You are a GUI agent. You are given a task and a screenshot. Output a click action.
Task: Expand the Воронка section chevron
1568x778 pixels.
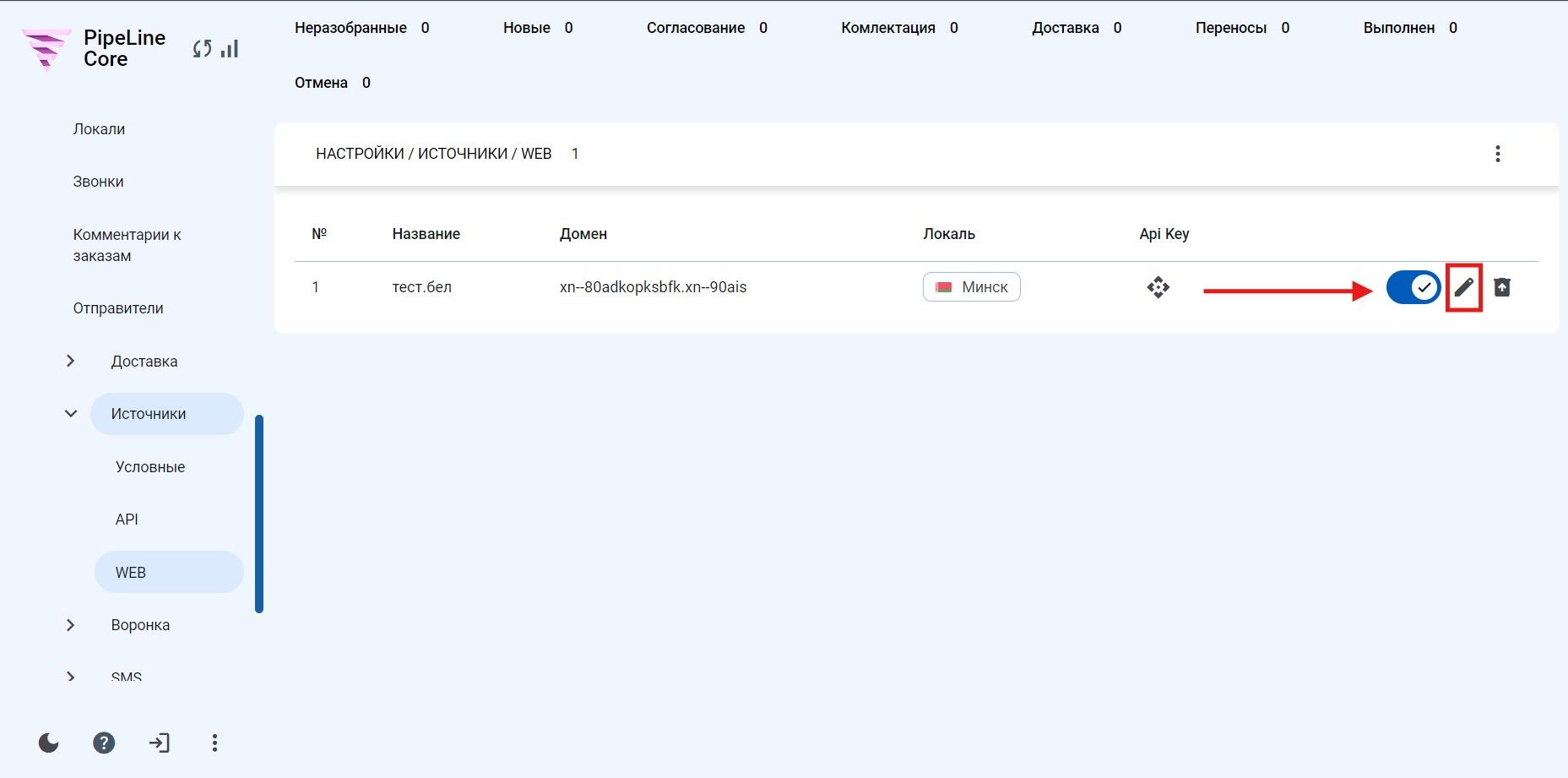point(71,625)
